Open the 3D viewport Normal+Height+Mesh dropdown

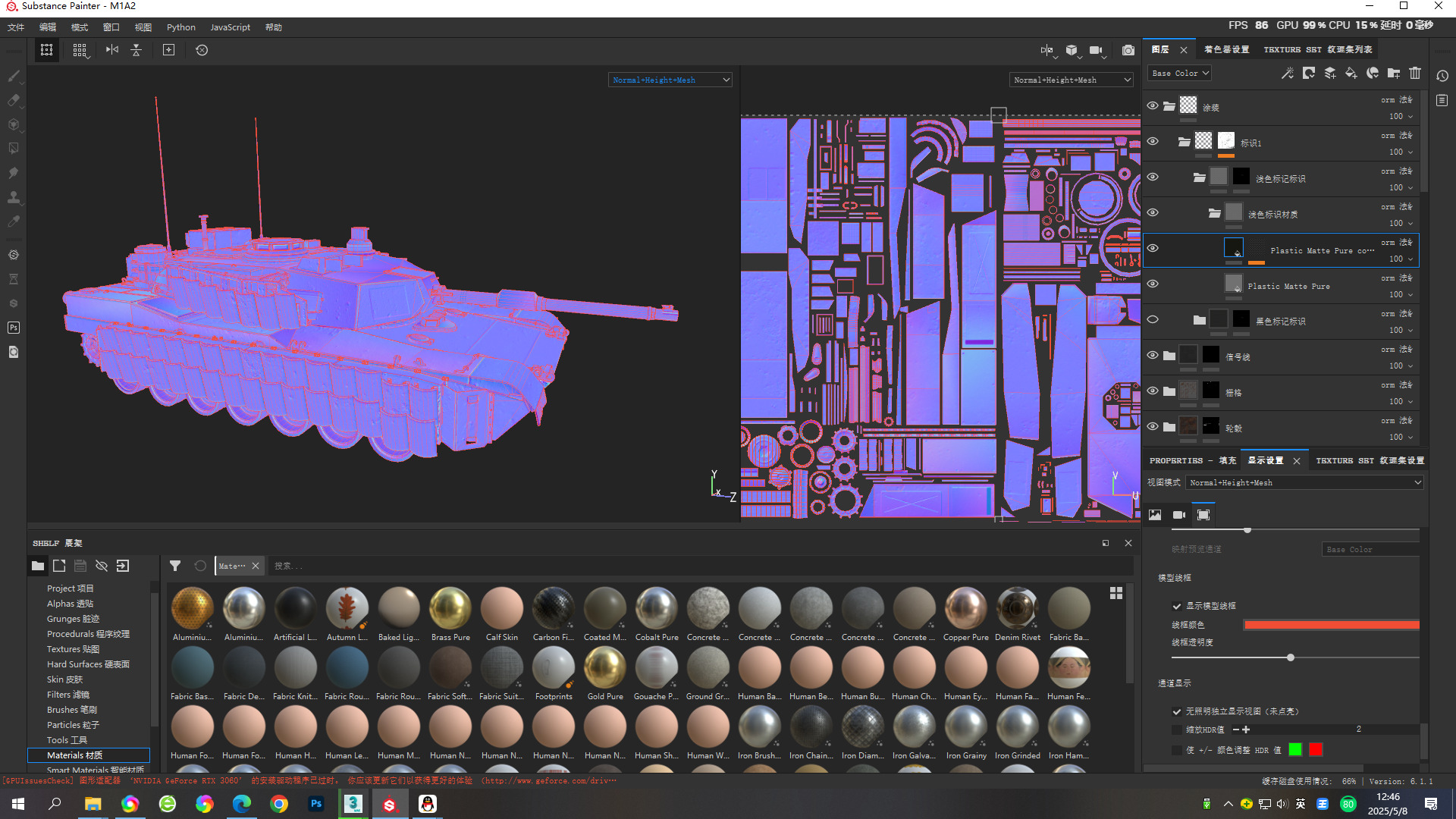(670, 80)
